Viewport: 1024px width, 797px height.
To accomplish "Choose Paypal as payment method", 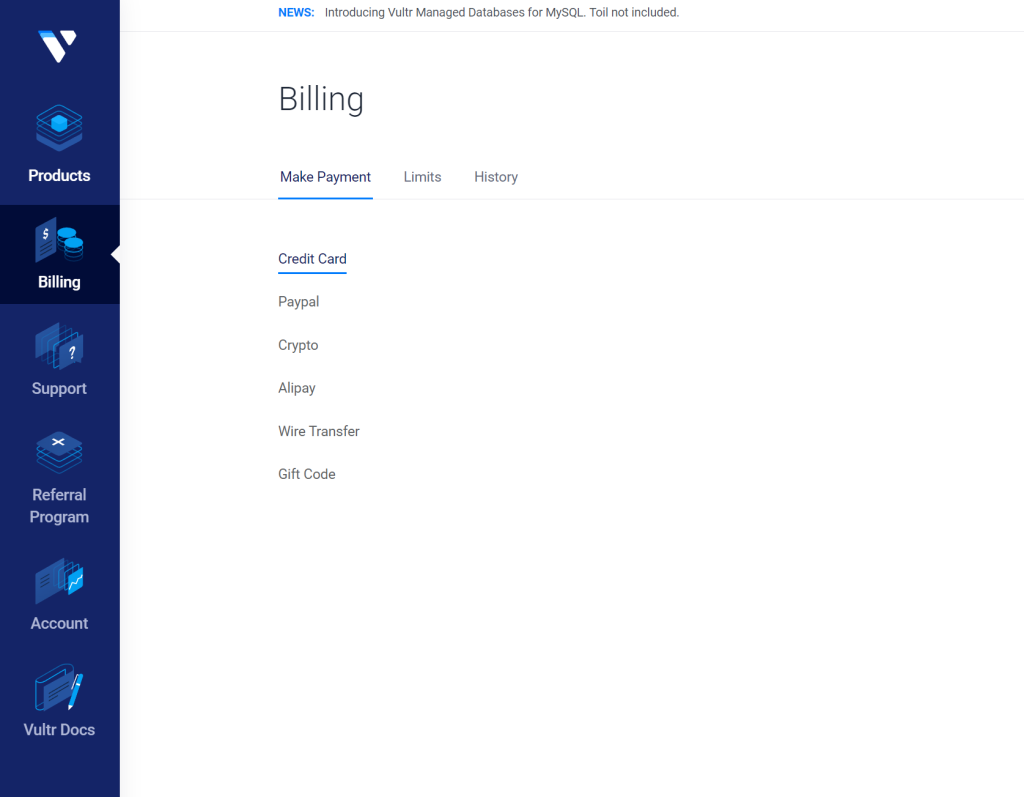I will (x=298, y=302).
